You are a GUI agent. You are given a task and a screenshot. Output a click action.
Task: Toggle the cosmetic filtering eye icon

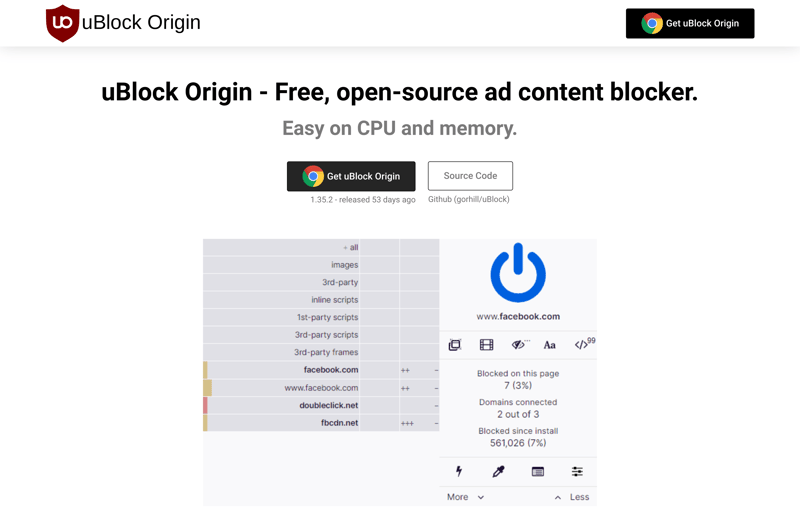click(518, 345)
